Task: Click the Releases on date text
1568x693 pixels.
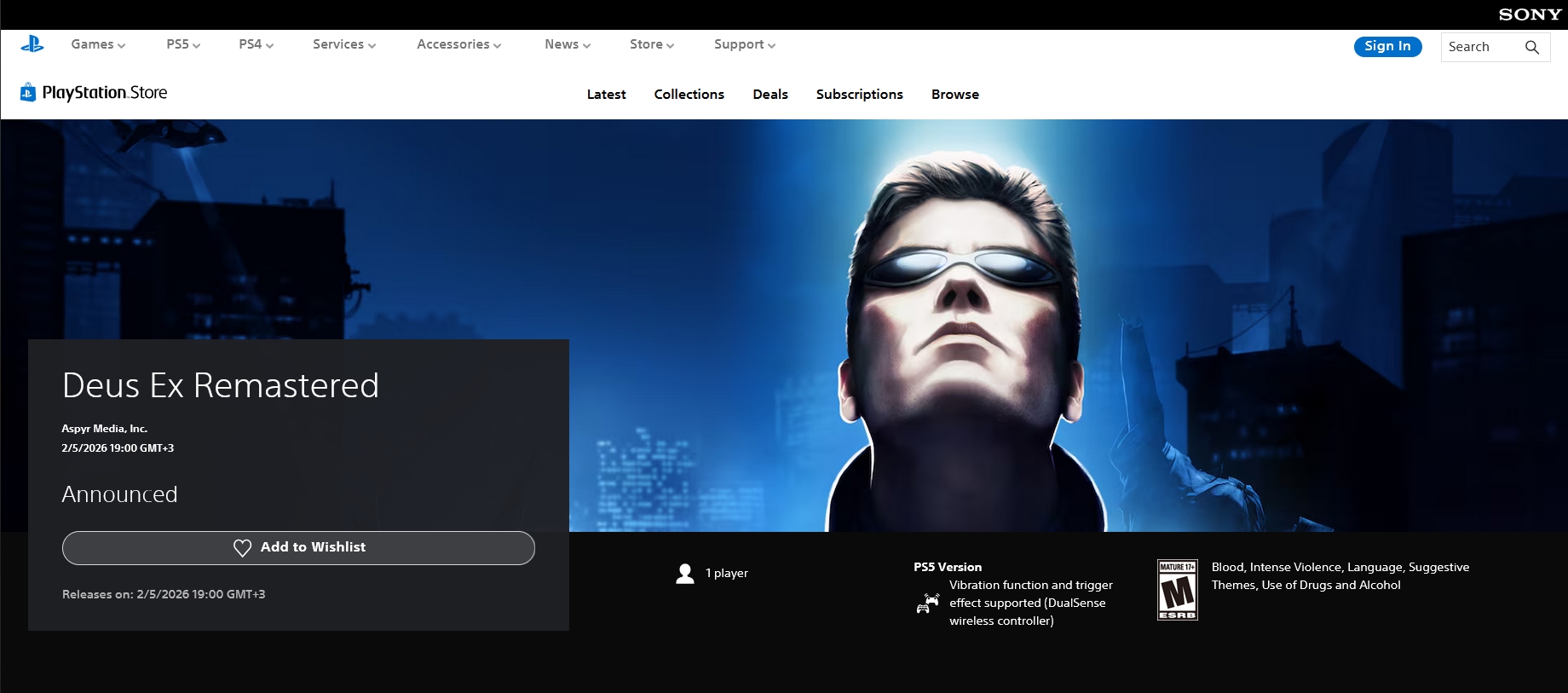Action: click(x=164, y=594)
